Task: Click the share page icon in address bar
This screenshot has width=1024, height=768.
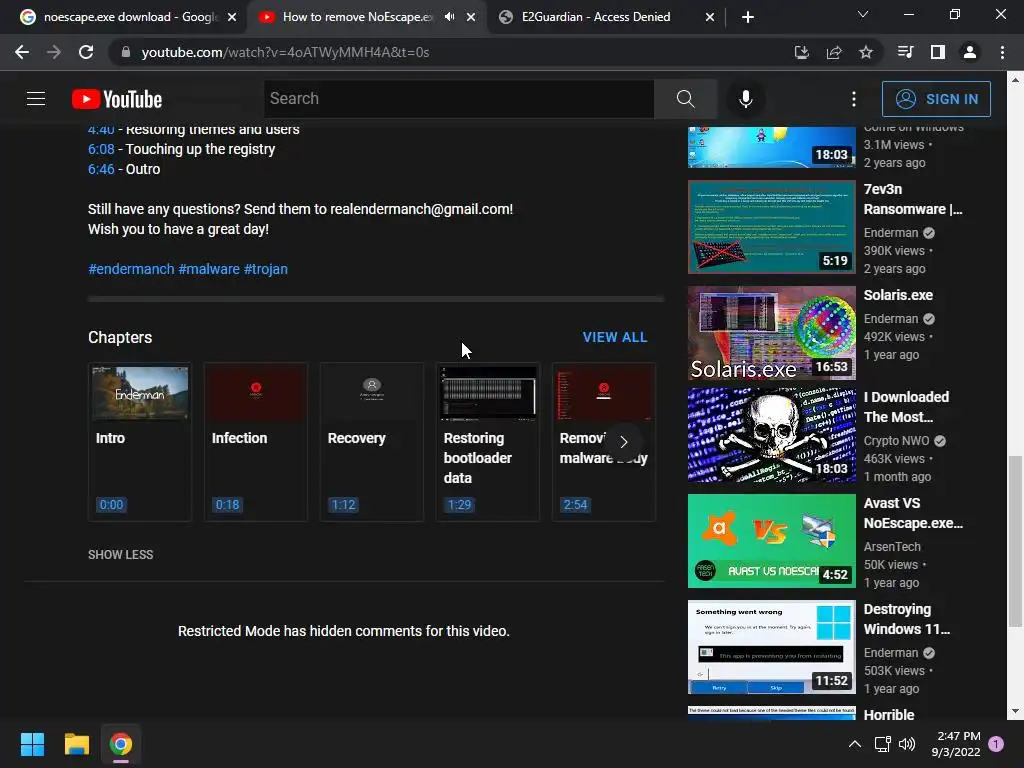Action: 833,52
